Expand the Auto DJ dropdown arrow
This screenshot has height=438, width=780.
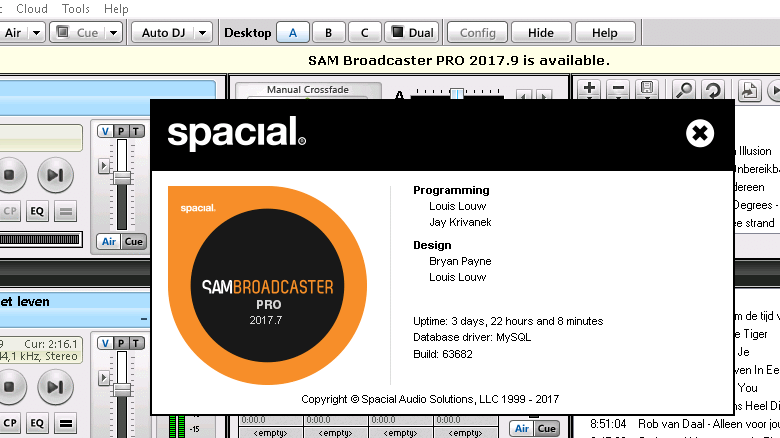pyautogui.click(x=202, y=33)
